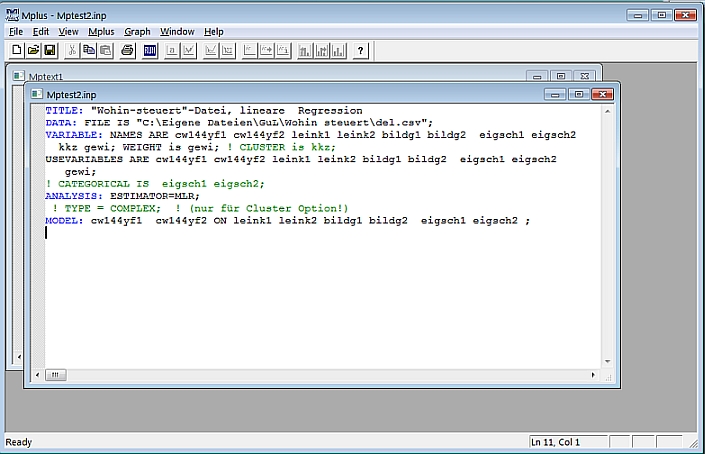The height and width of the screenshot is (454, 705).
Task: Click the bar chart icon with arrow
Action: [x=321, y=50]
